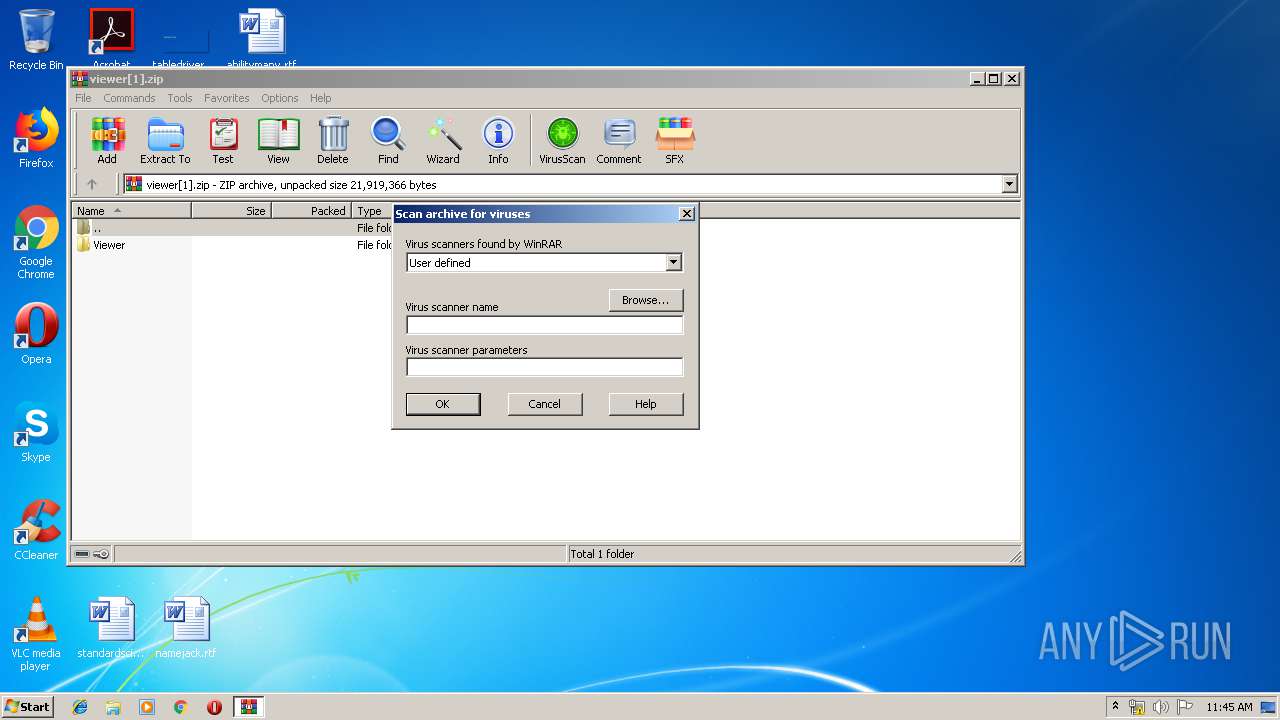The width and height of the screenshot is (1280, 720).
Task: Run the Test archive tool
Action: [x=223, y=140]
